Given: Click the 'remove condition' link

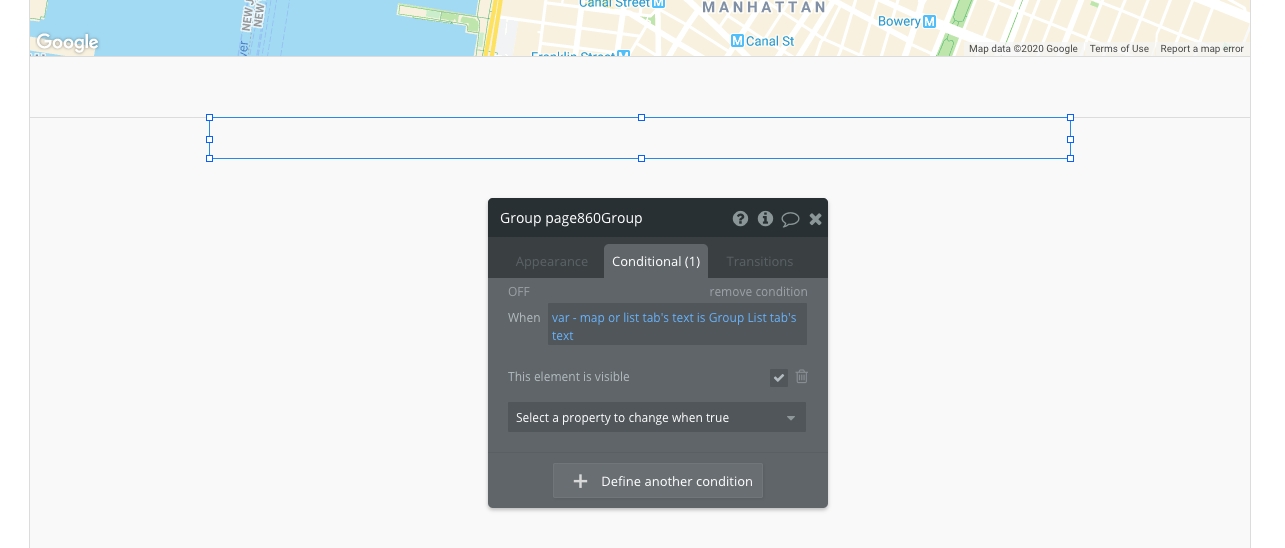Looking at the screenshot, I should [758, 292].
